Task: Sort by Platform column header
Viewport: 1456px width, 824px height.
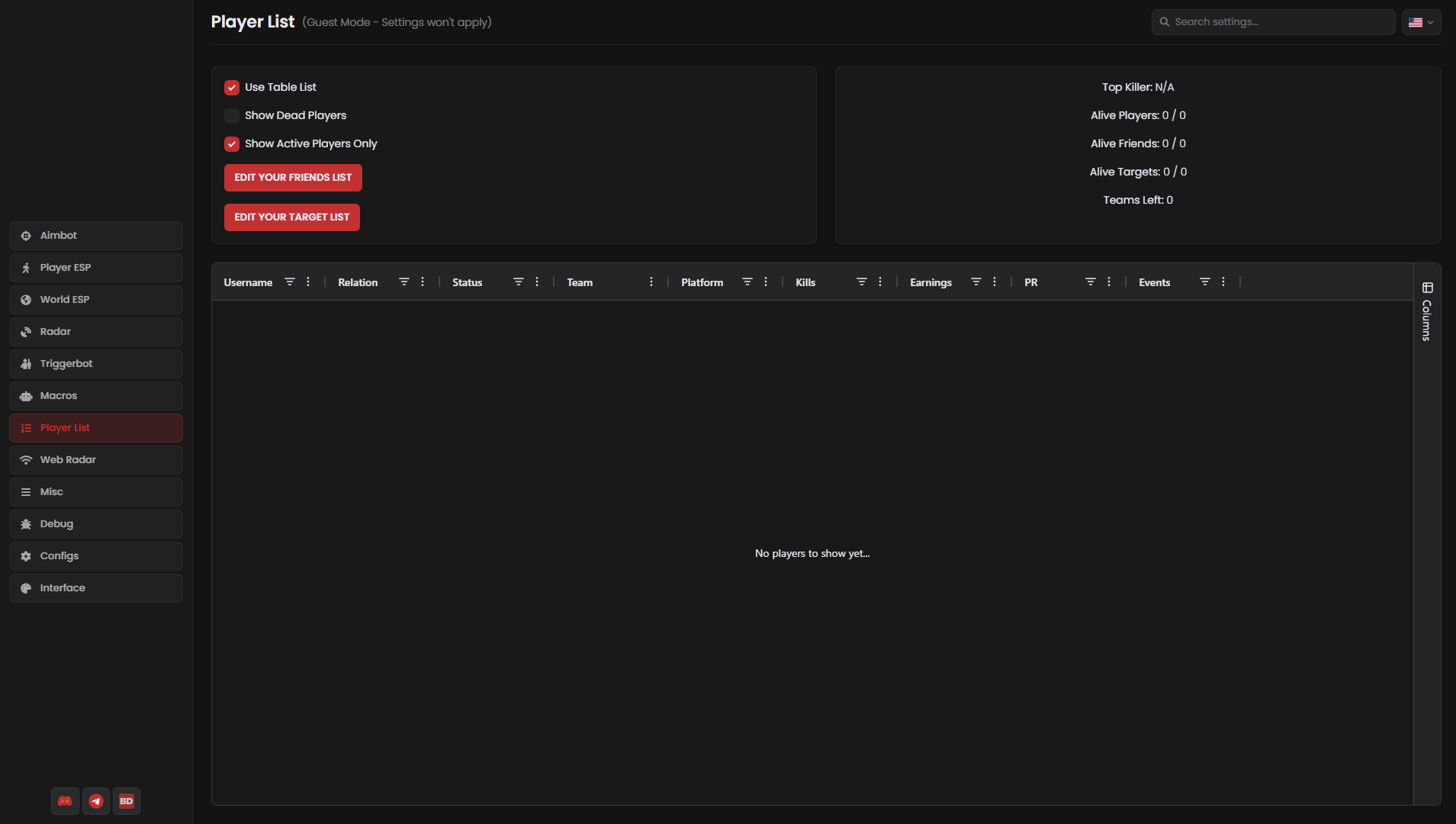Action: [702, 283]
